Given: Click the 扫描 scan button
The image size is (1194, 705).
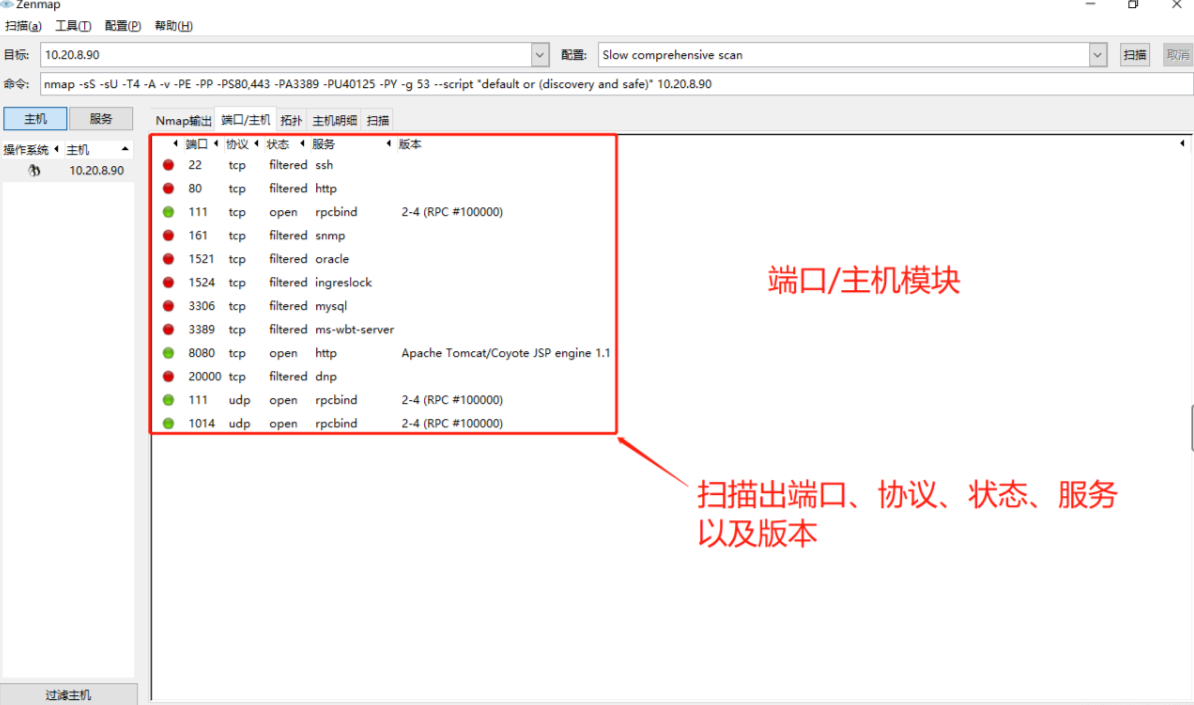Looking at the screenshot, I should 1135,55.
